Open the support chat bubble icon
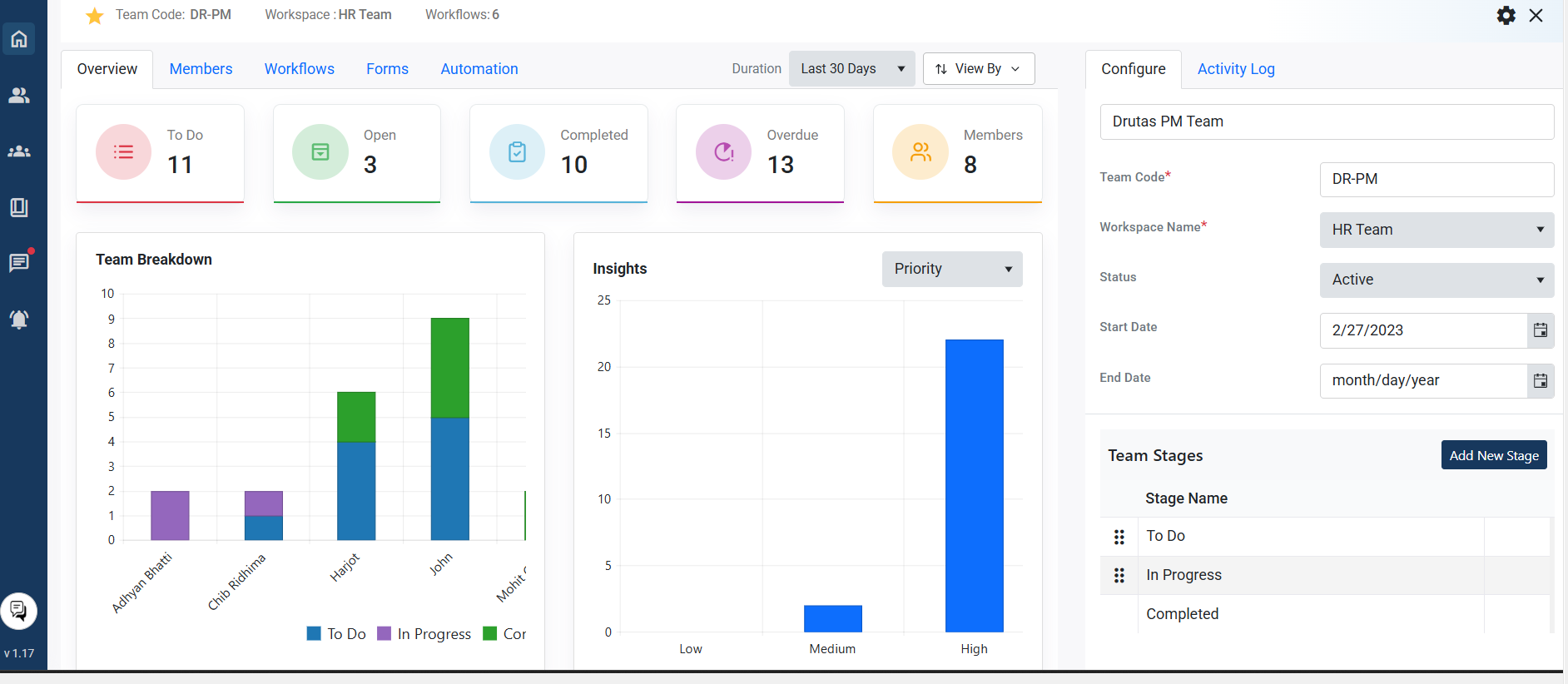Viewport: 1568px width, 684px height. click(18, 611)
